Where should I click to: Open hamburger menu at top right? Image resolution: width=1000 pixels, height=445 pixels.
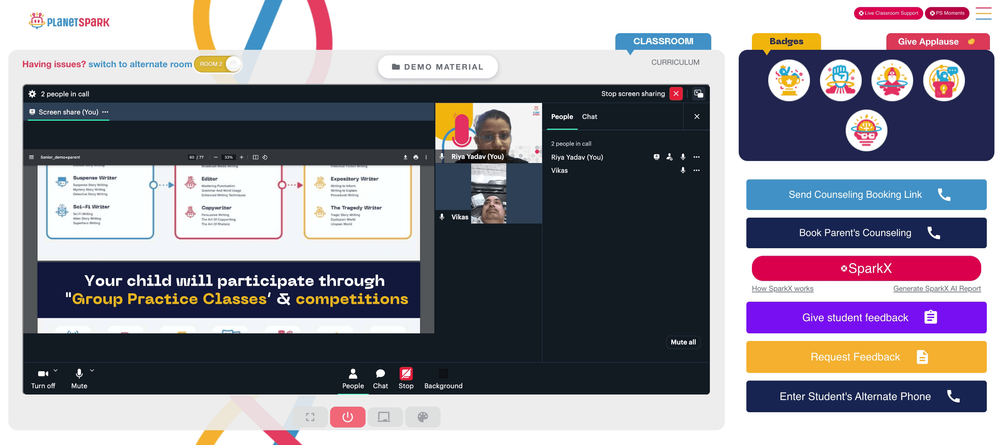(x=983, y=13)
